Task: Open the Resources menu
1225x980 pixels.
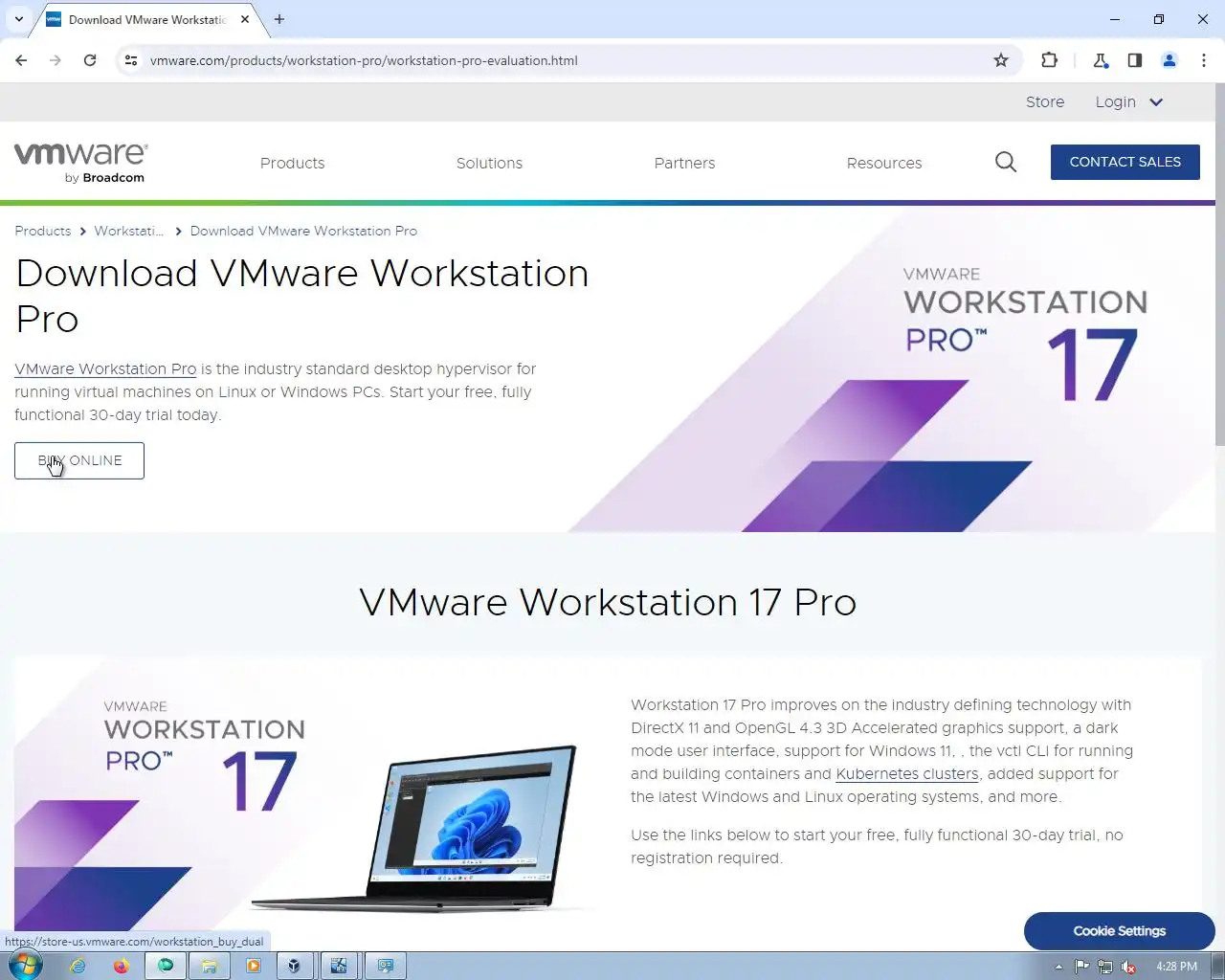Action: point(884,163)
